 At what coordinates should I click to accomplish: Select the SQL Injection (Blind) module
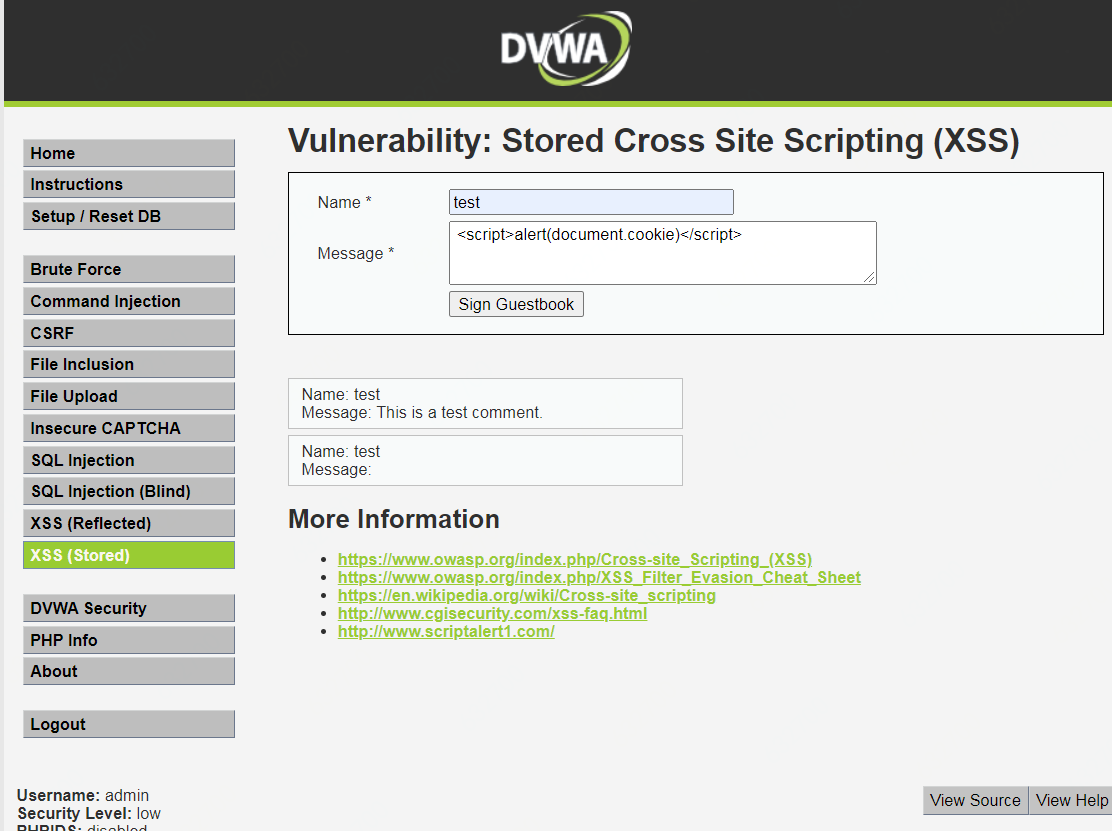tap(128, 491)
